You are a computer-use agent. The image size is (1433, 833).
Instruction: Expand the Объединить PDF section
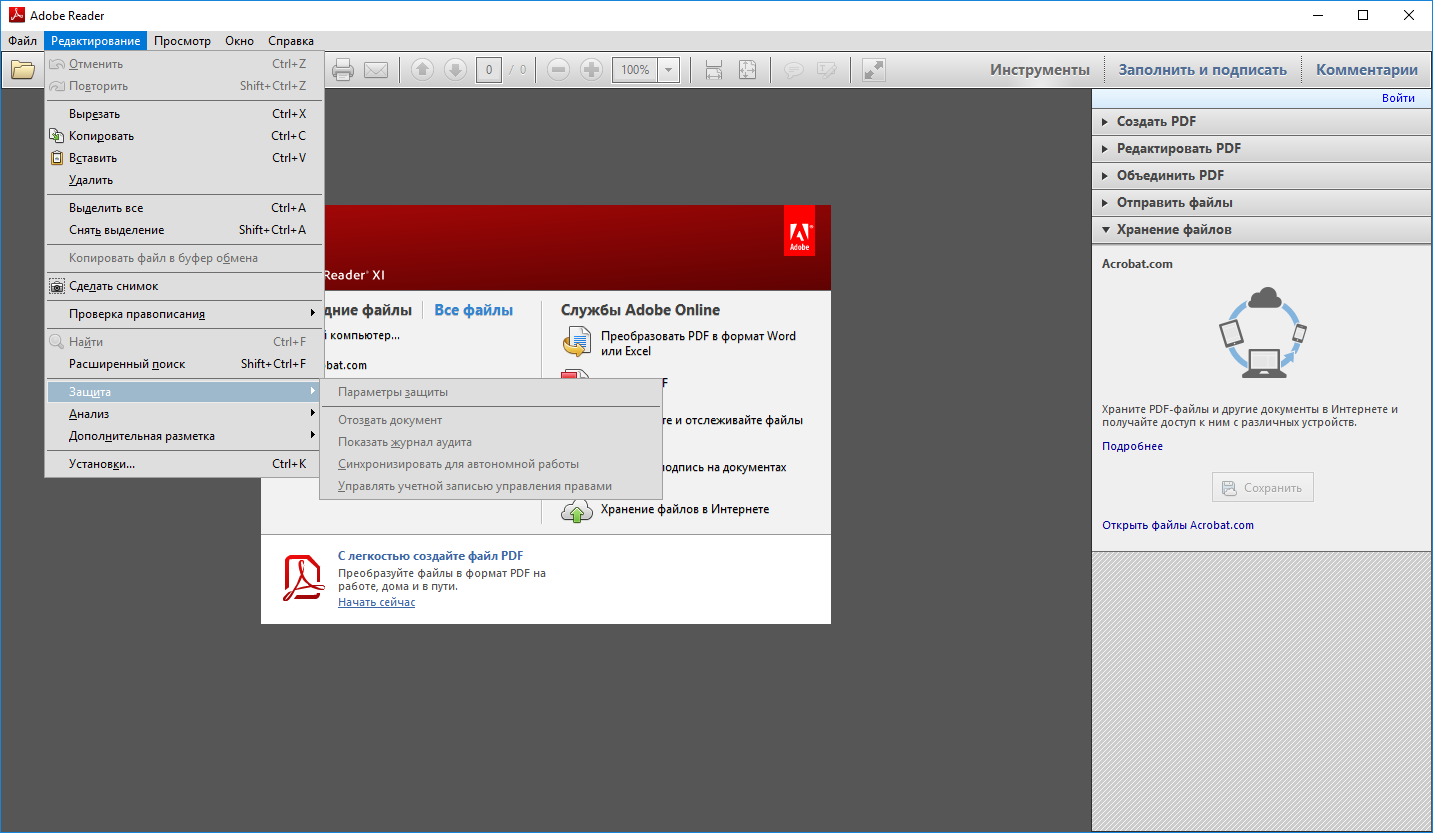(x=1262, y=176)
